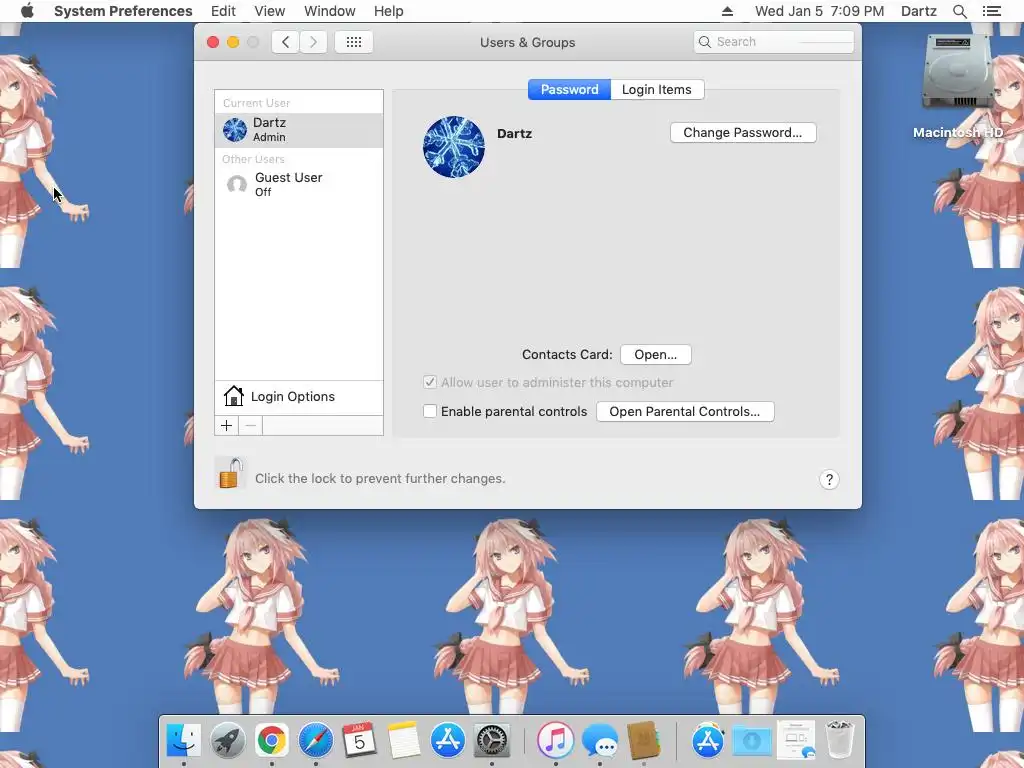This screenshot has height=768, width=1024.
Task: Launch Safari compass from the Dock
Action: [x=315, y=741]
